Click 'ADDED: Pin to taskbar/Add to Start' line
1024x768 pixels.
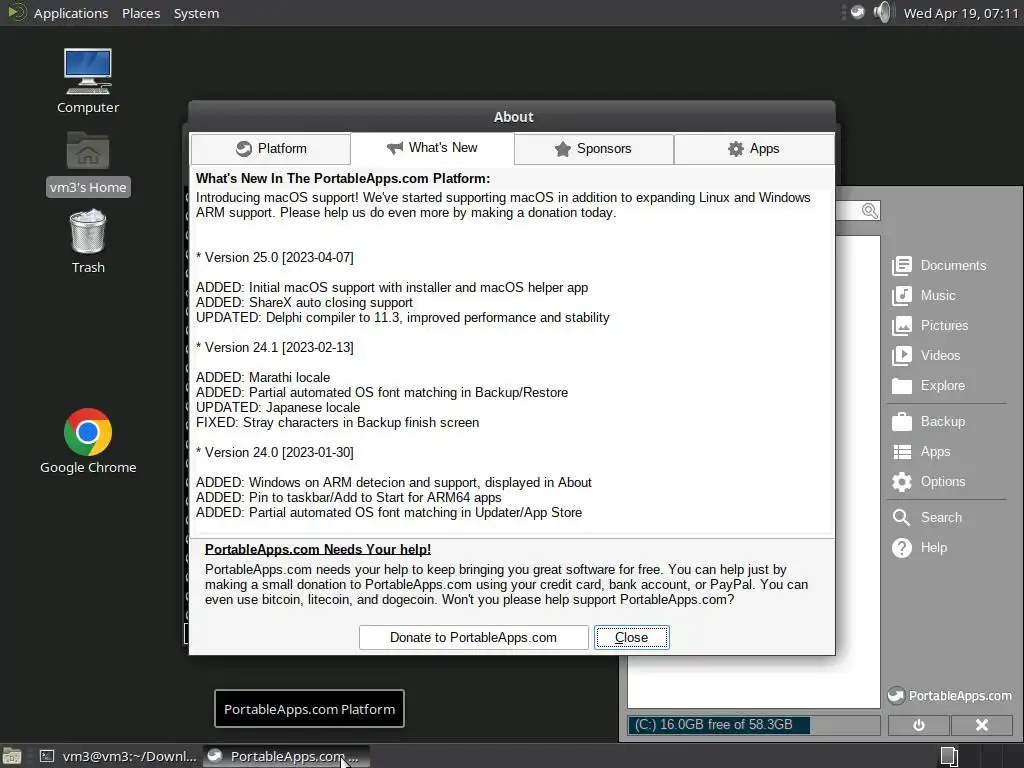[x=349, y=498]
